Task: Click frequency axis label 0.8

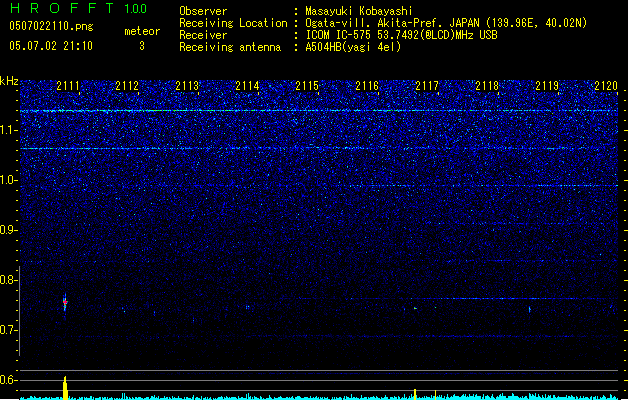Action: pos(9,280)
